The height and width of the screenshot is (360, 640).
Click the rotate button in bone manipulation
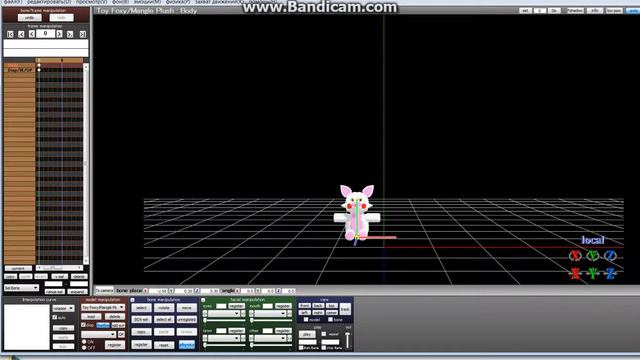164,308
